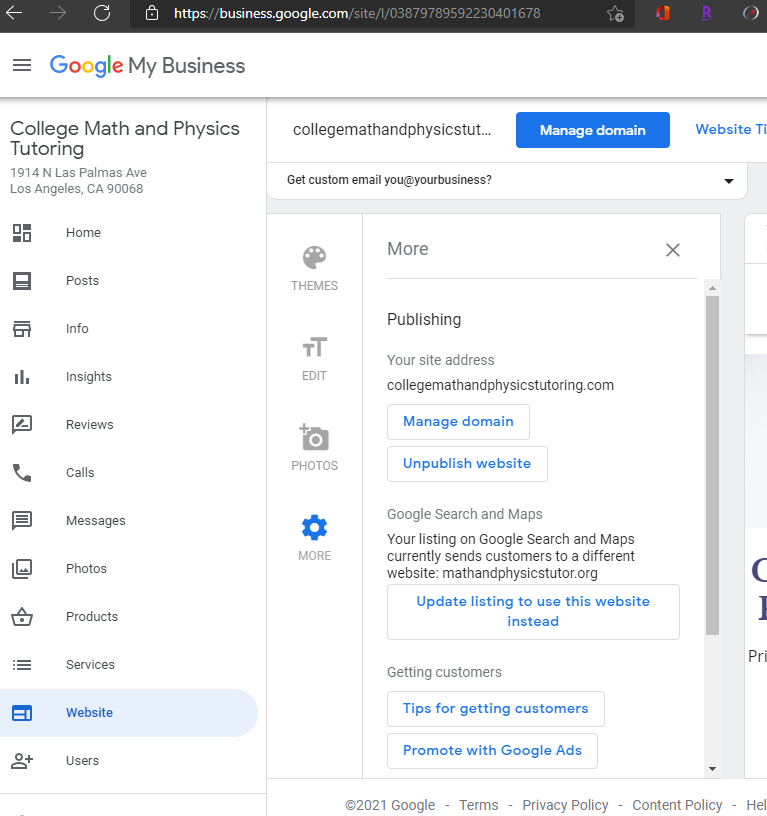
Task: Open the Website Tips link
Action: pyautogui.click(x=731, y=130)
